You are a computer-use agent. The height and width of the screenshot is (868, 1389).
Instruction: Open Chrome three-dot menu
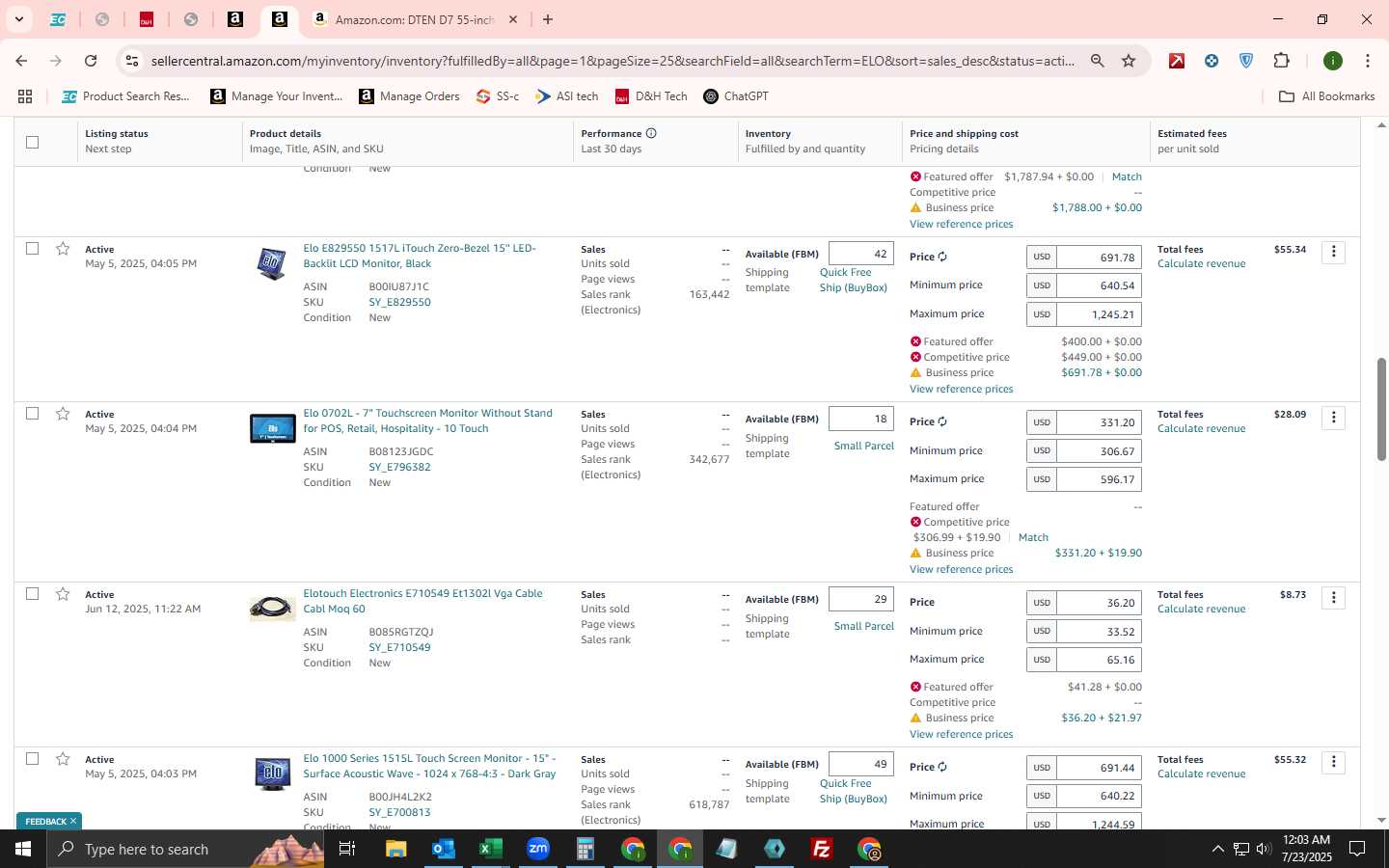[1367, 61]
